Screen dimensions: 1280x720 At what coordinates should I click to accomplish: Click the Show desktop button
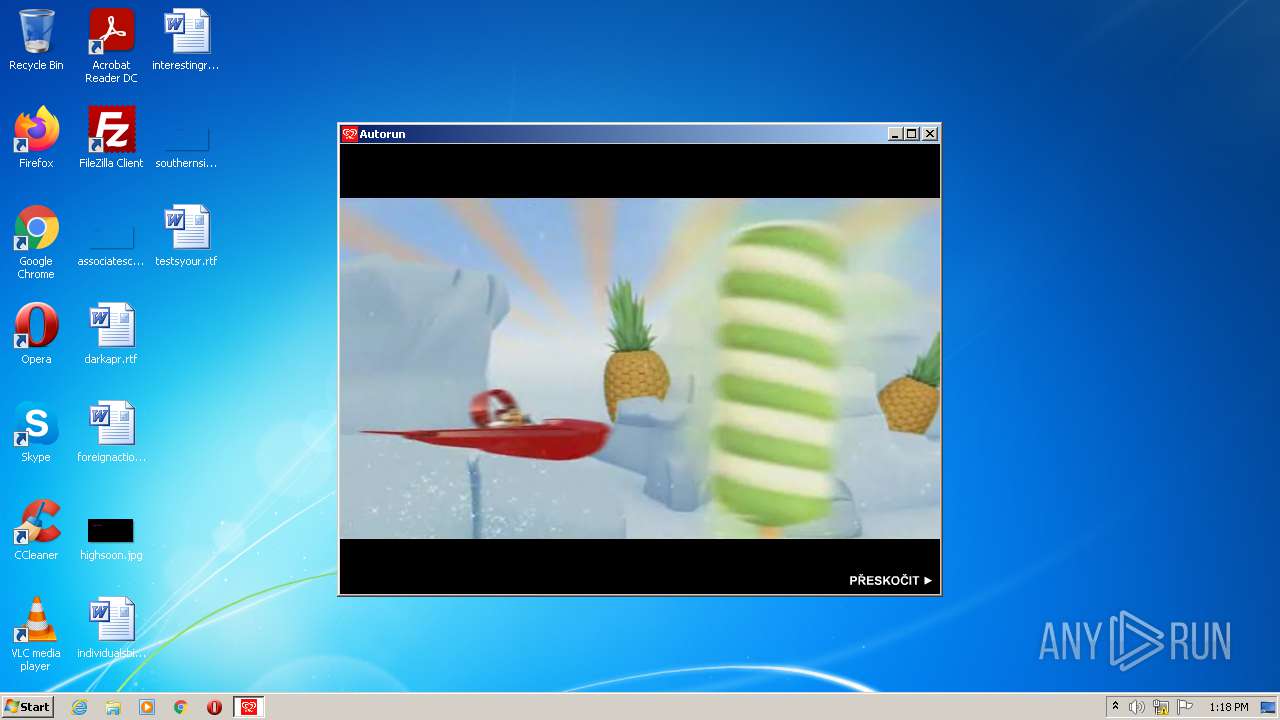coord(1268,707)
